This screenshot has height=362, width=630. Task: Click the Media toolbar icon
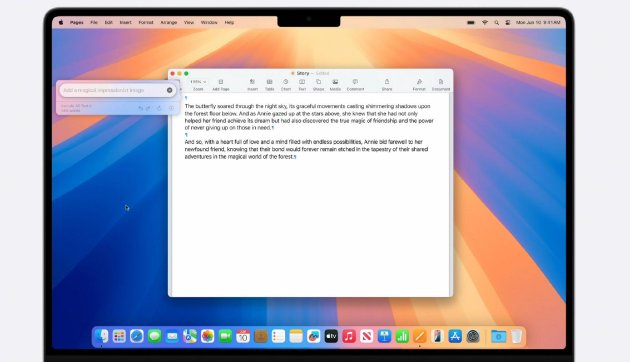[335, 84]
